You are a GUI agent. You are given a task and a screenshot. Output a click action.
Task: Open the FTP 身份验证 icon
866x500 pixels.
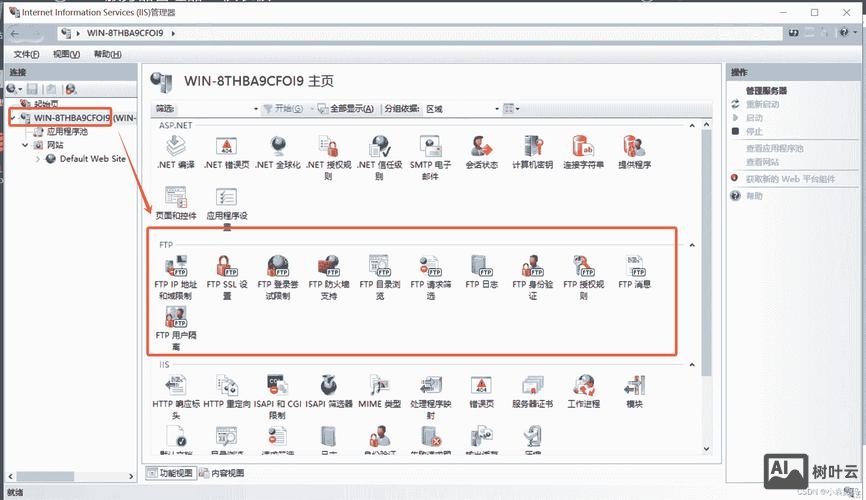coord(532,277)
